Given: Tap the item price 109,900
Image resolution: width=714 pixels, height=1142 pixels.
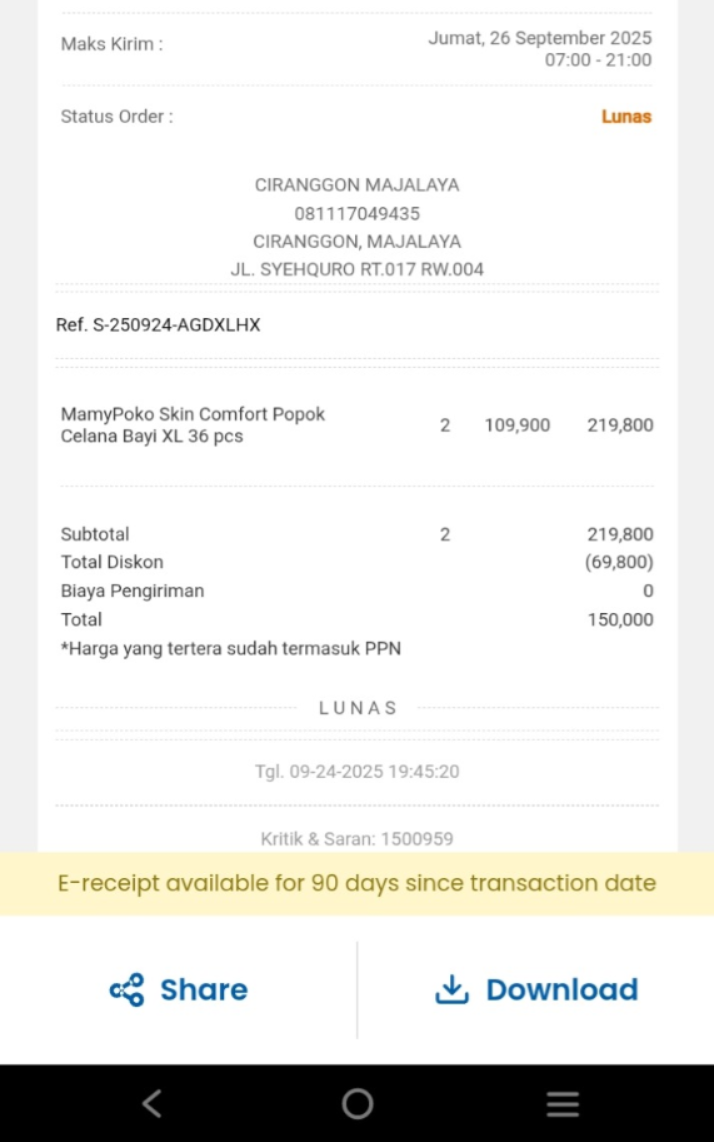Looking at the screenshot, I should 517,426.
